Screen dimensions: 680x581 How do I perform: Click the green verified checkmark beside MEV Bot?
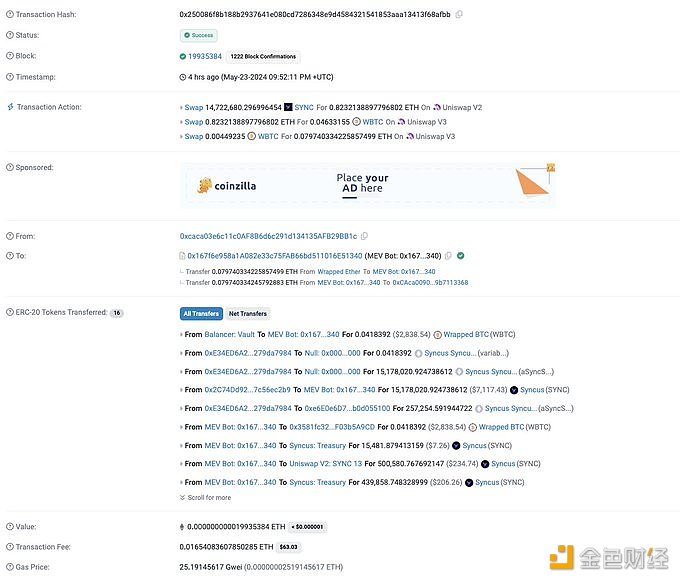point(461,256)
